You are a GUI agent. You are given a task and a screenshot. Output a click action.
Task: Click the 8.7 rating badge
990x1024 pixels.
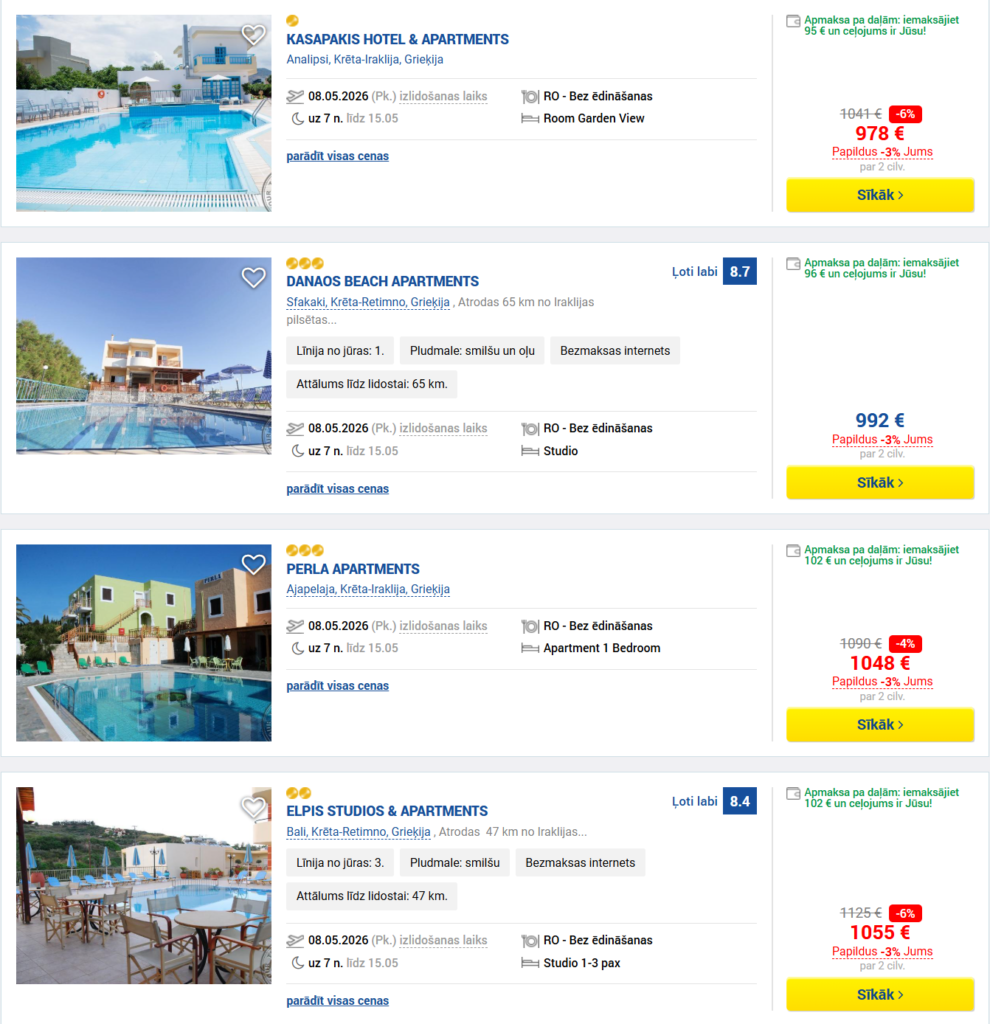click(x=740, y=271)
